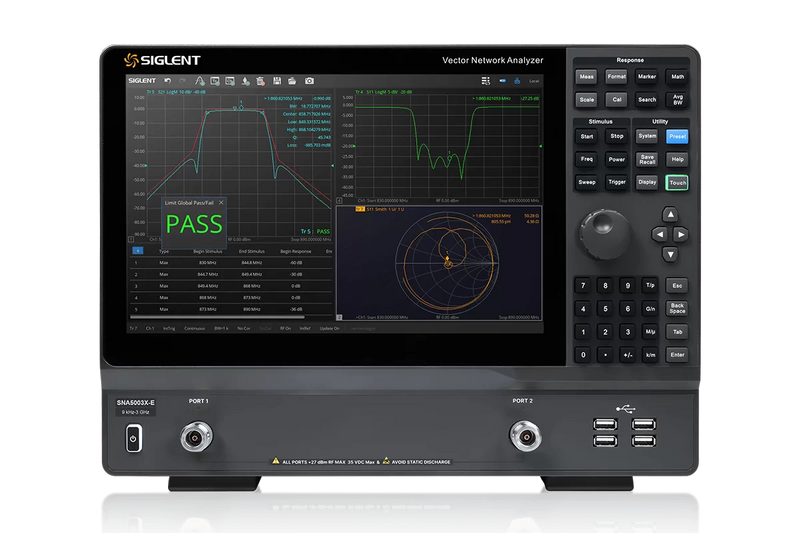Image resolution: width=800 pixels, height=533 pixels.
Task: Click the floppy disk save icon
Action: [277, 81]
